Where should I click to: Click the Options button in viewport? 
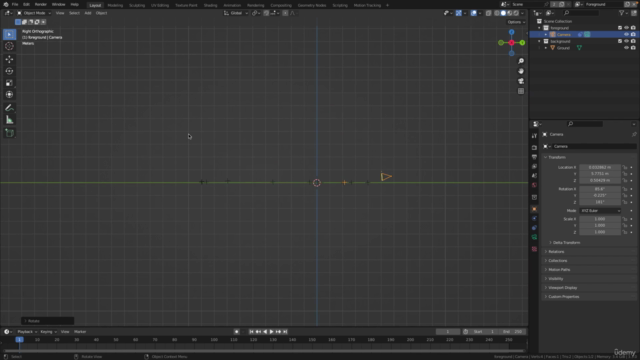[516, 22]
